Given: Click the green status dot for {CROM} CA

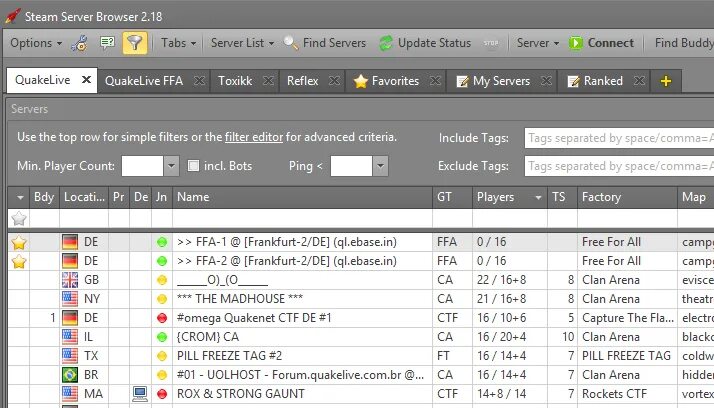Looking at the screenshot, I should tap(162, 337).
